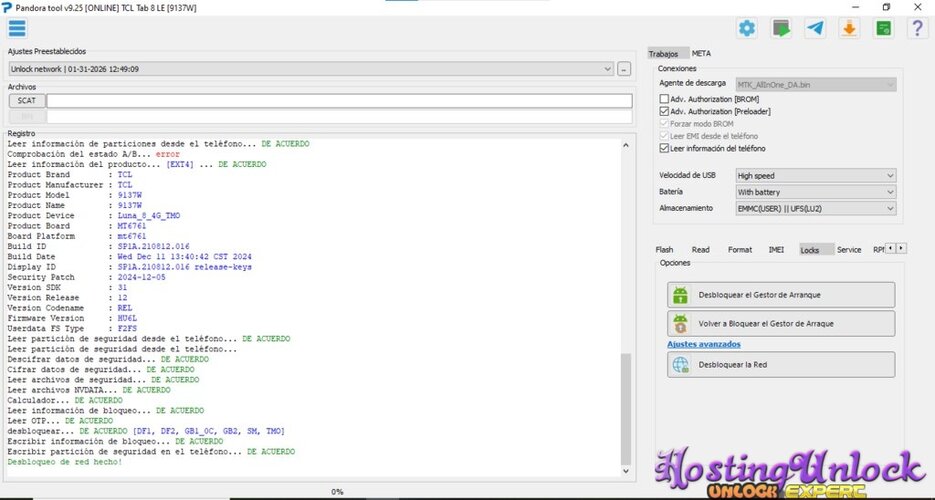Open the Telegram channel icon
Screen dimensions: 935x500
[815, 28]
